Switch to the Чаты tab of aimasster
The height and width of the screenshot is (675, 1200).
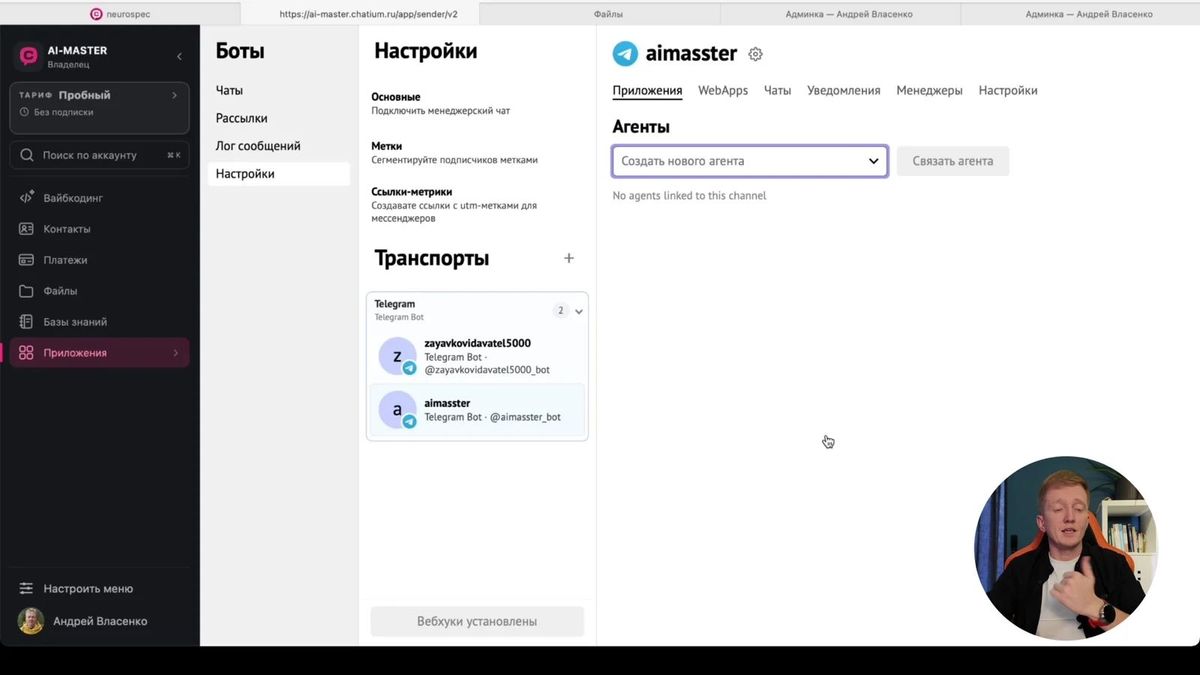777,90
